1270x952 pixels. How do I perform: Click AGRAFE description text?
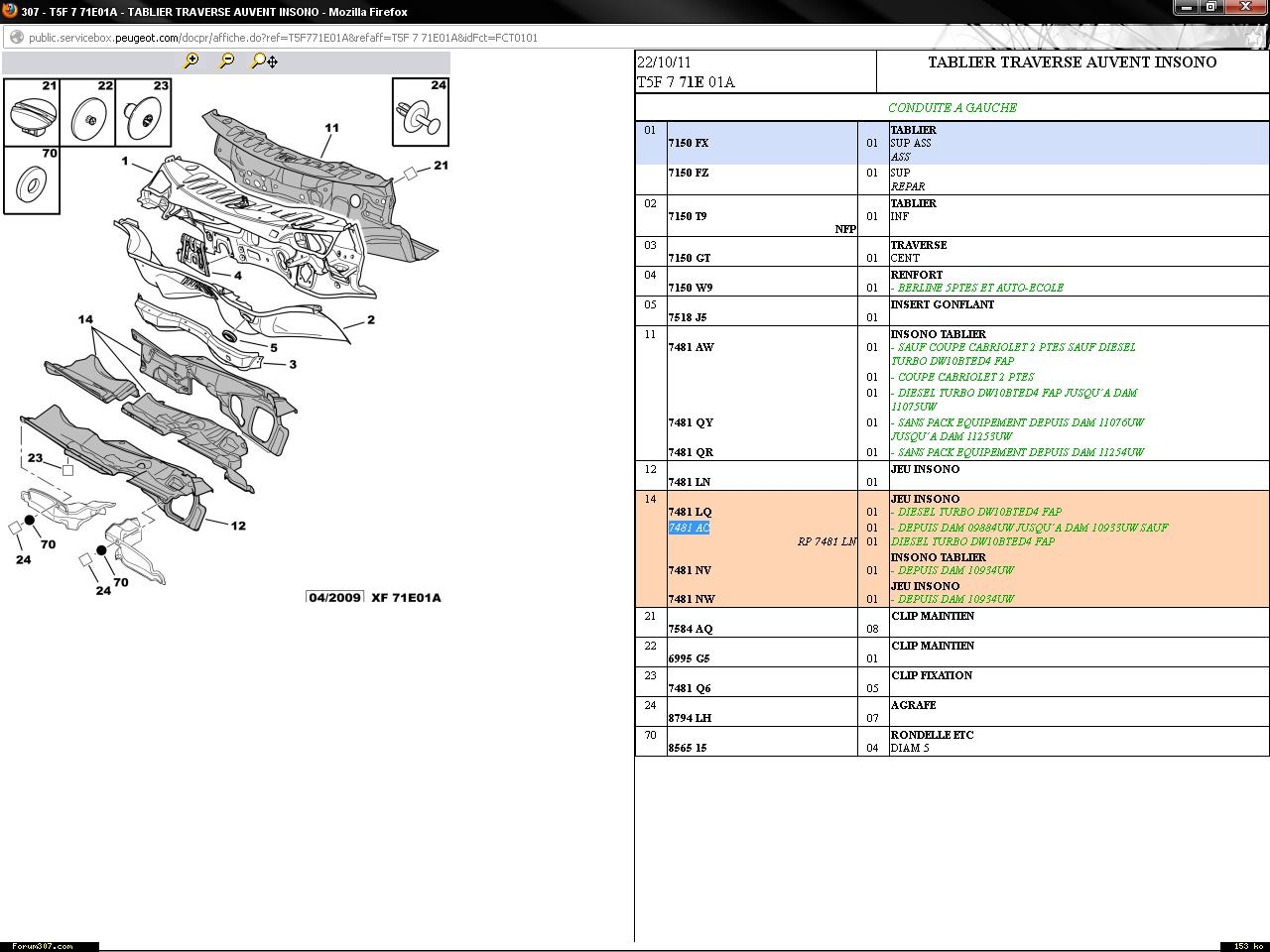915,705
